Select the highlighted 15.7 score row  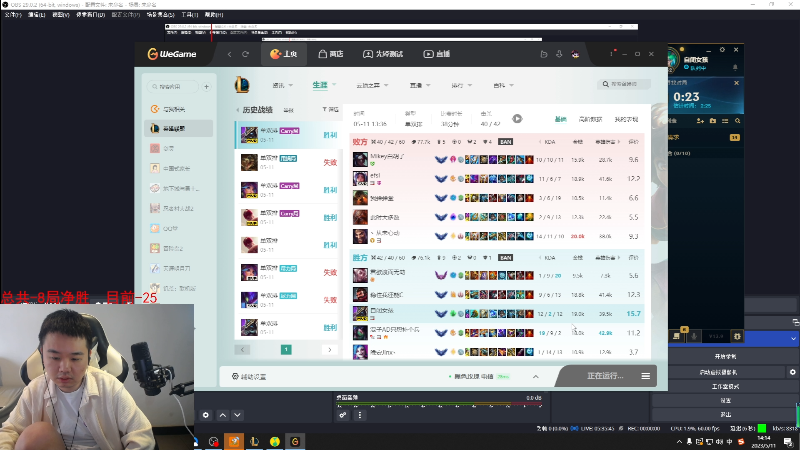(x=498, y=314)
